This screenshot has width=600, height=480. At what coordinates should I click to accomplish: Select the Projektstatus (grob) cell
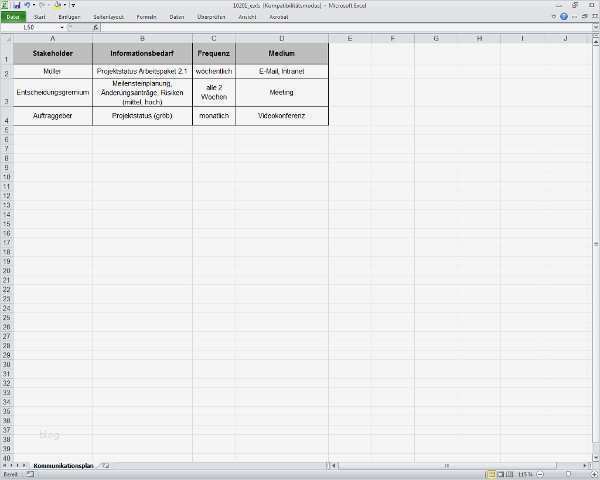tap(142, 116)
